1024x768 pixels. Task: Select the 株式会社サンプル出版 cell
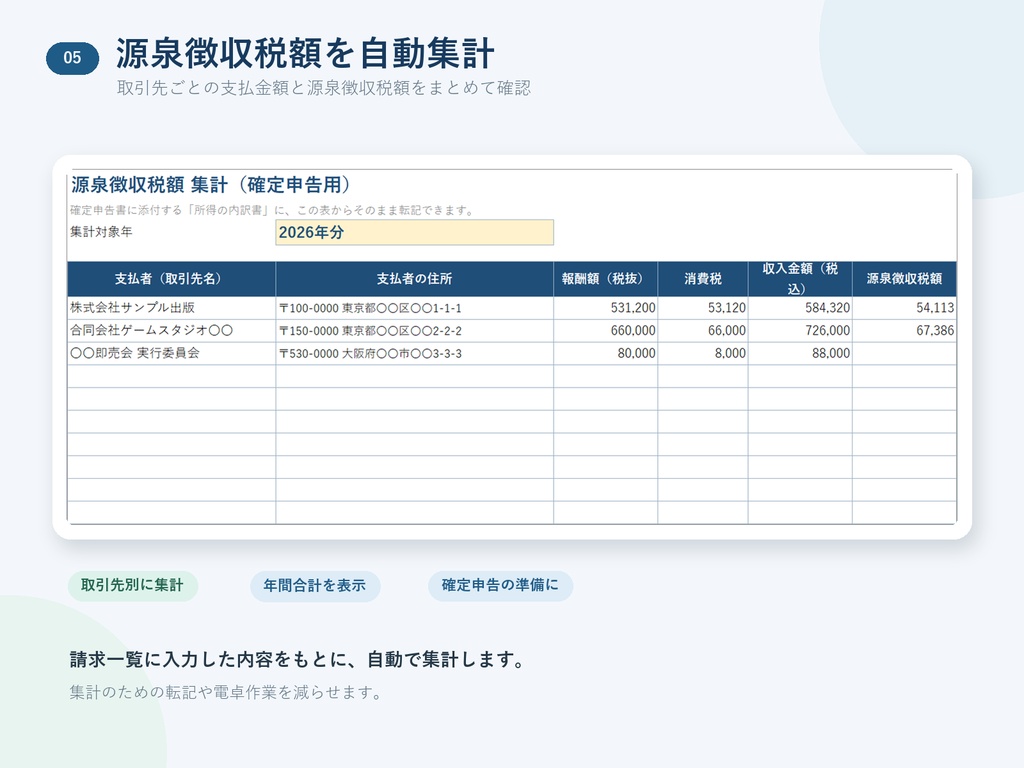coord(171,308)
